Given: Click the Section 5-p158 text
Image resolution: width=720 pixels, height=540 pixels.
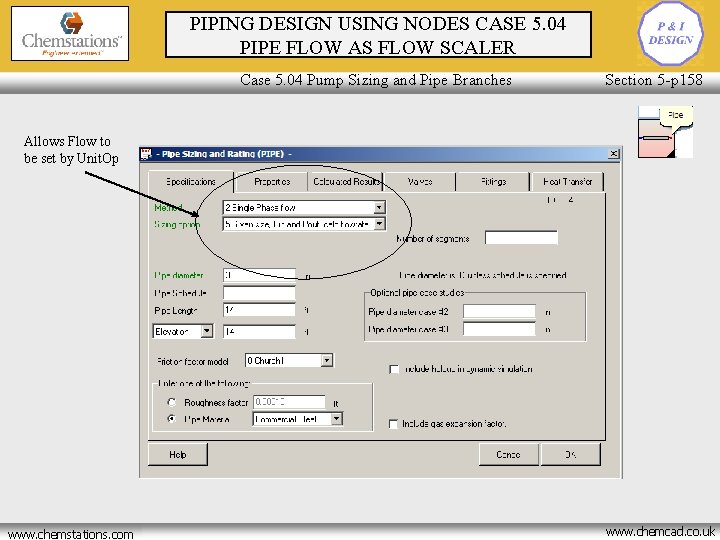Looking at the screenshot, I should pyautogui.click(x=653, y=80).
